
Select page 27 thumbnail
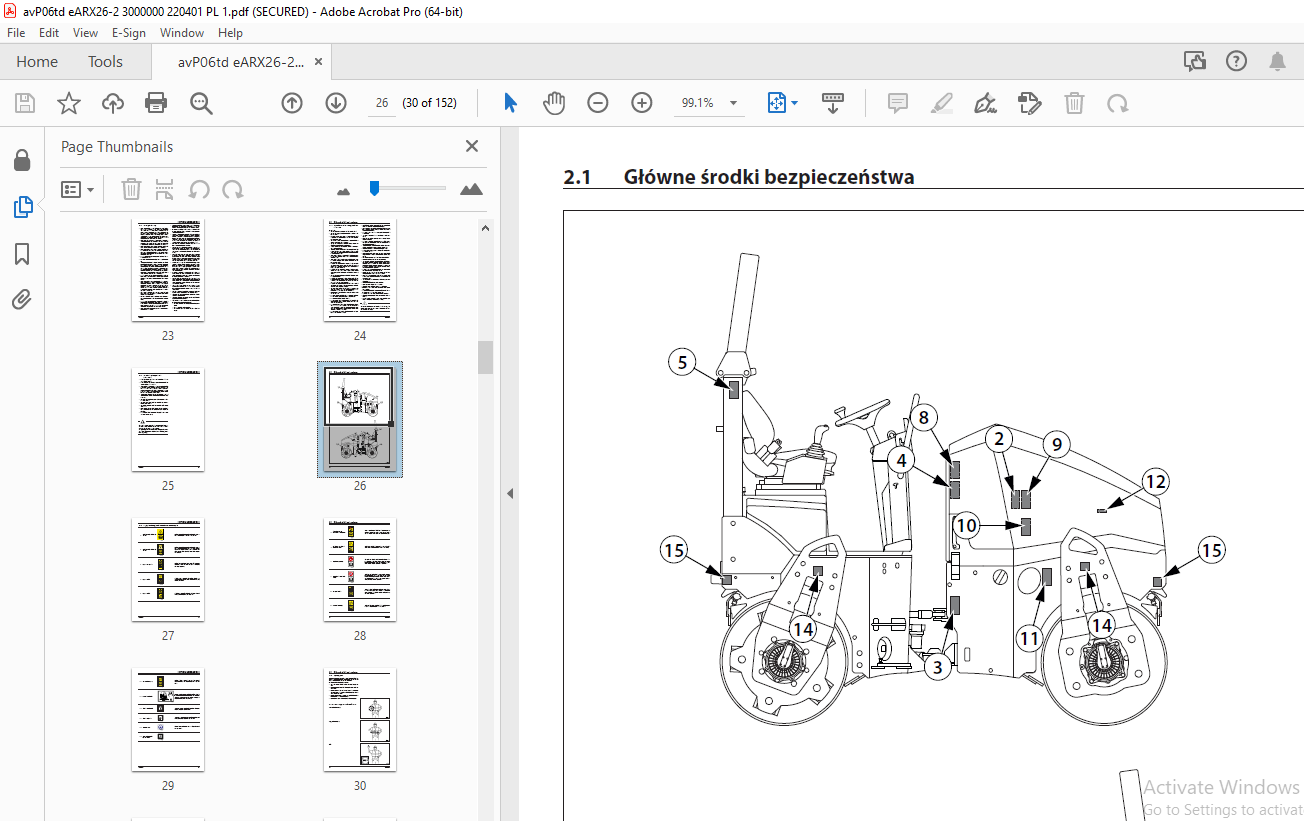pos(168,570)
